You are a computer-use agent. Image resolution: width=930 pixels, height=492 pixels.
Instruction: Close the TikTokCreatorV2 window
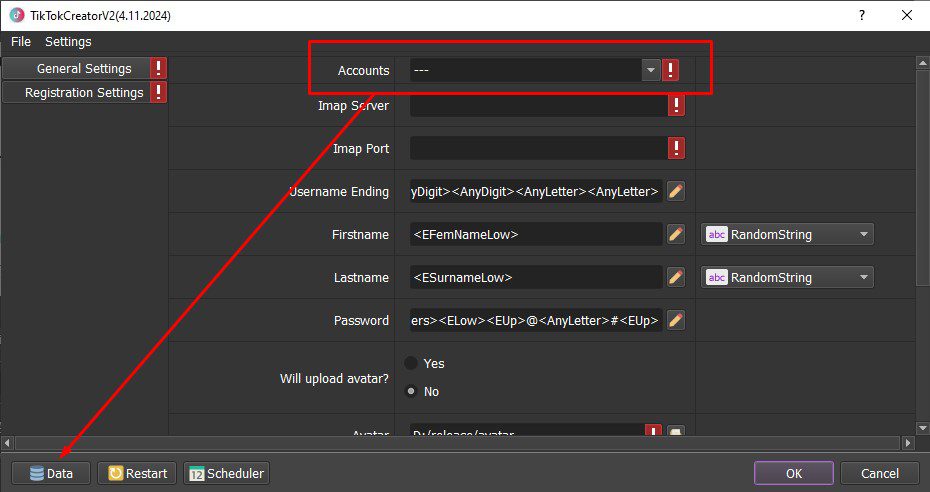pos(906,15)
